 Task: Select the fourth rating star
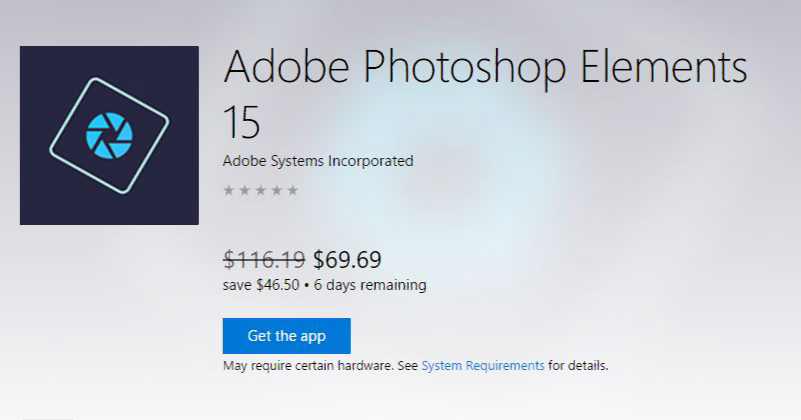click(x=276, y=191)
